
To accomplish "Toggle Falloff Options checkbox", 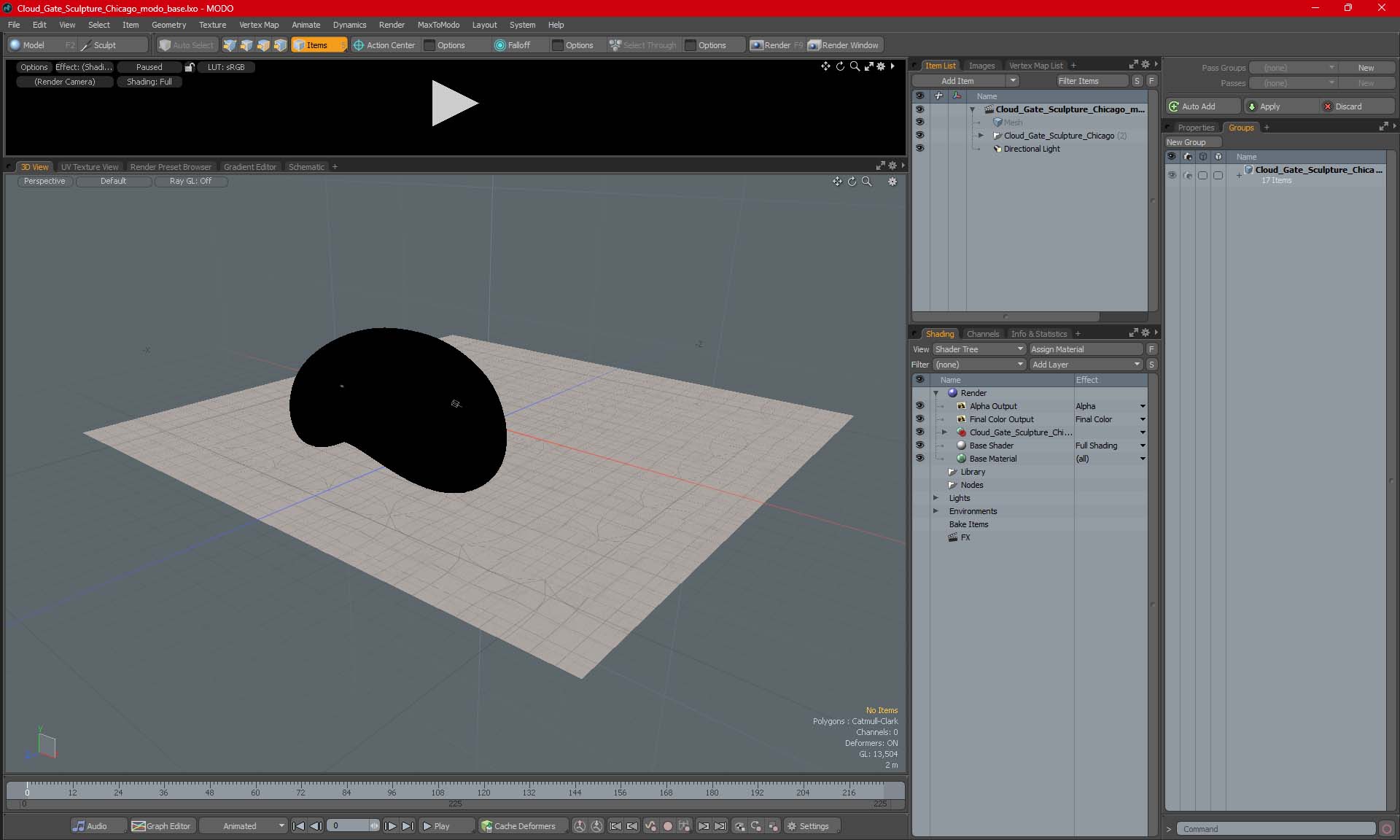I will click(558, 45).
